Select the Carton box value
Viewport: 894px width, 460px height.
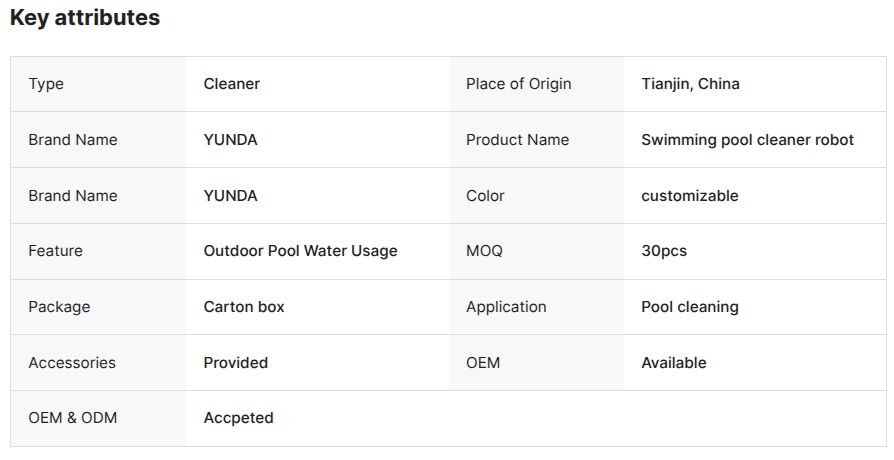pyautogui.click(x=244, y=307)
